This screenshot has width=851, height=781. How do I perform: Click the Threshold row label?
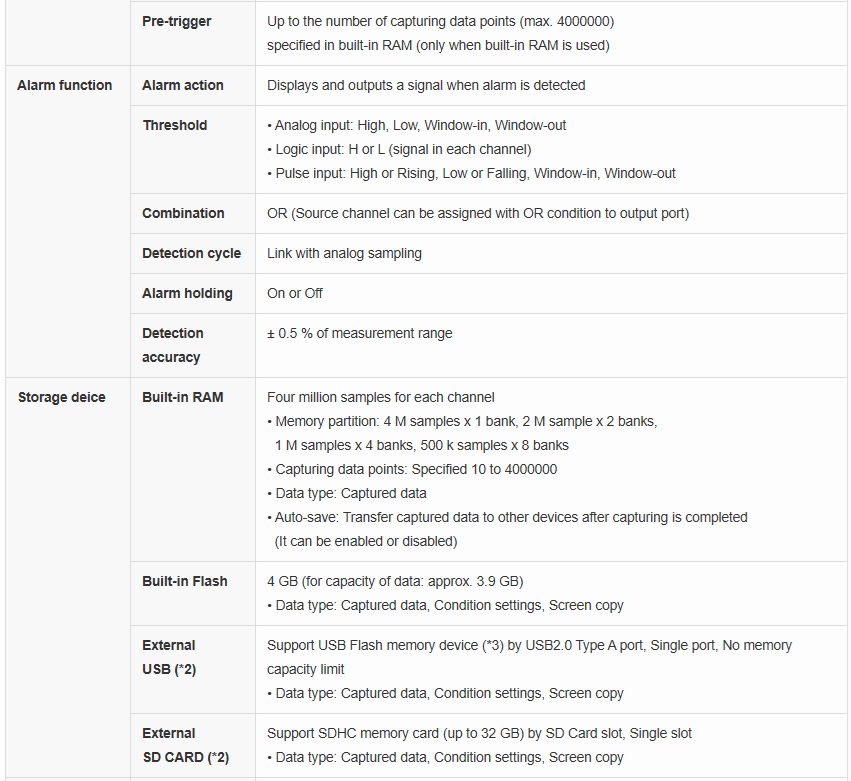[175, 125]
